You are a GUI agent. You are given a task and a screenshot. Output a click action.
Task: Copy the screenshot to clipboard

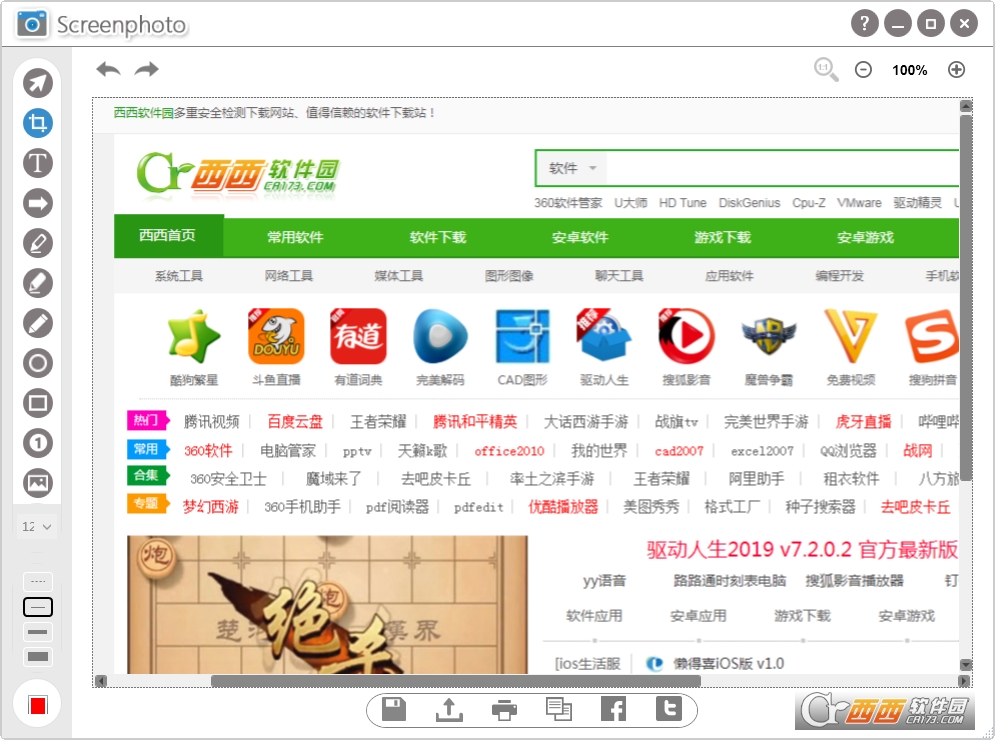(x=558, y=709)
